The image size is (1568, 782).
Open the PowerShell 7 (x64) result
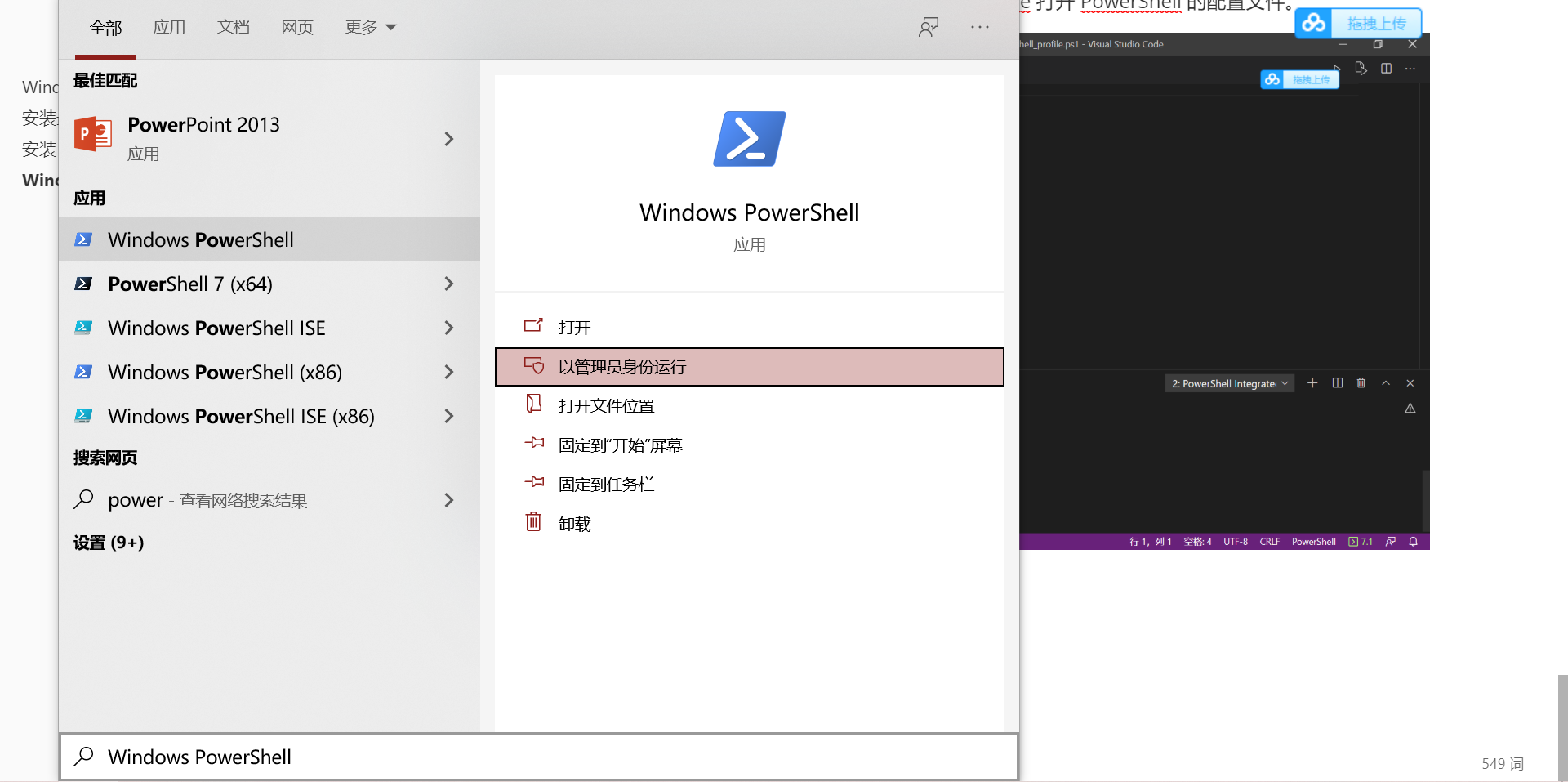click(269, 284)
